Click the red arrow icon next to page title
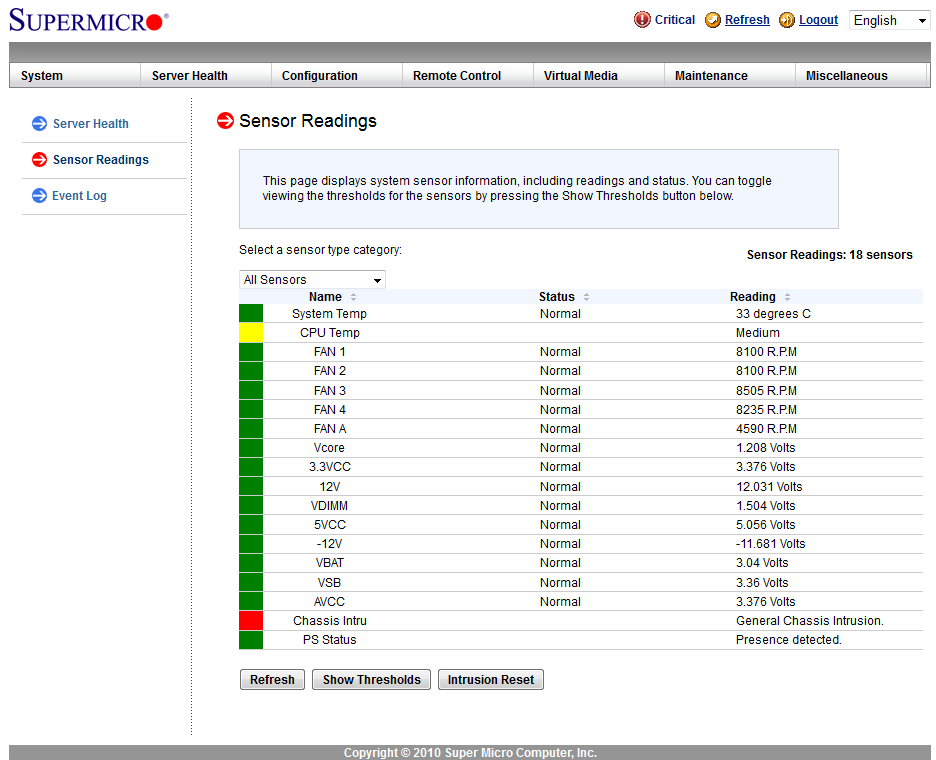 coord(225,121)
